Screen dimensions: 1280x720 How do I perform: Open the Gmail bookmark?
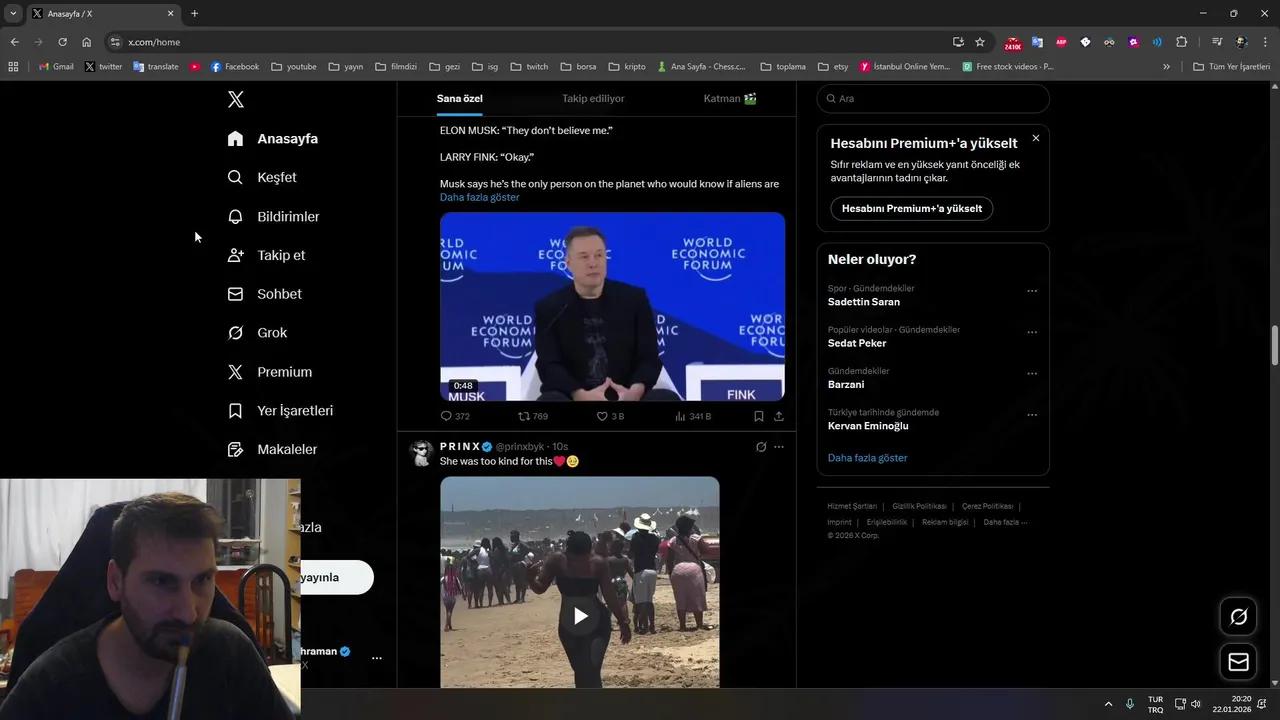pyautogui.click(x=56, y=67)
